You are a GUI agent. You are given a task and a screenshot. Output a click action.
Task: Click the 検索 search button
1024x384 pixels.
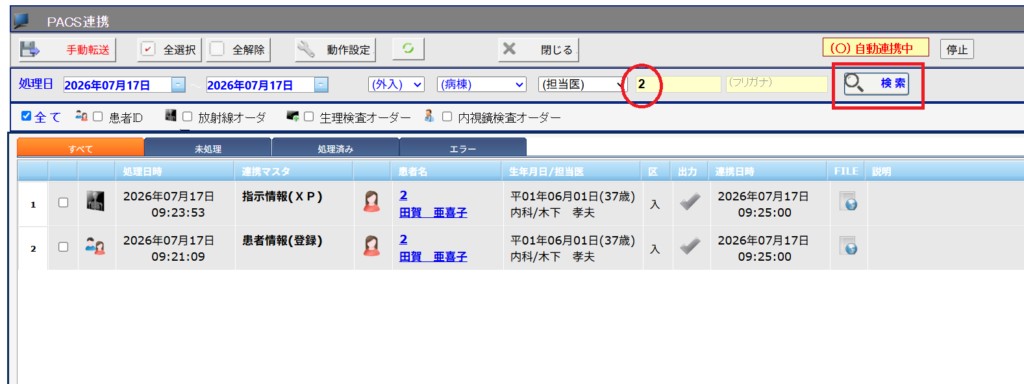[876, 84]
